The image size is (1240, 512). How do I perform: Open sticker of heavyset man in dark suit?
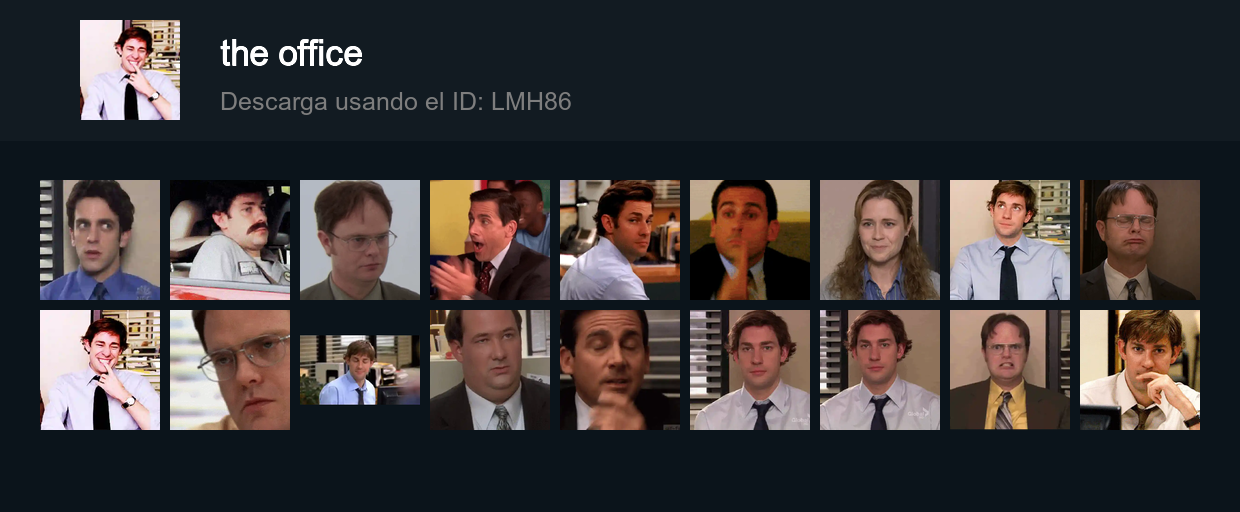tap(490, 370)
